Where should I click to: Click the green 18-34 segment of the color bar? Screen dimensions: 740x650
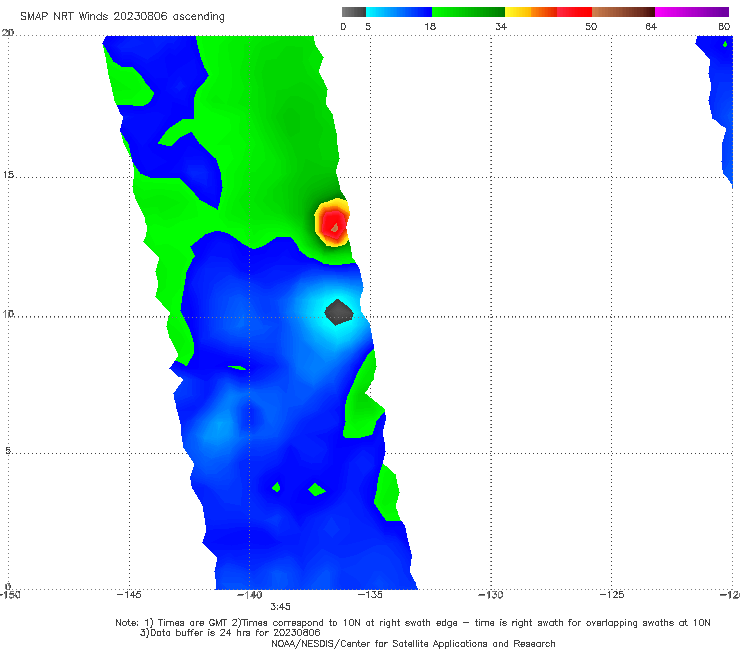click(468, 12)
